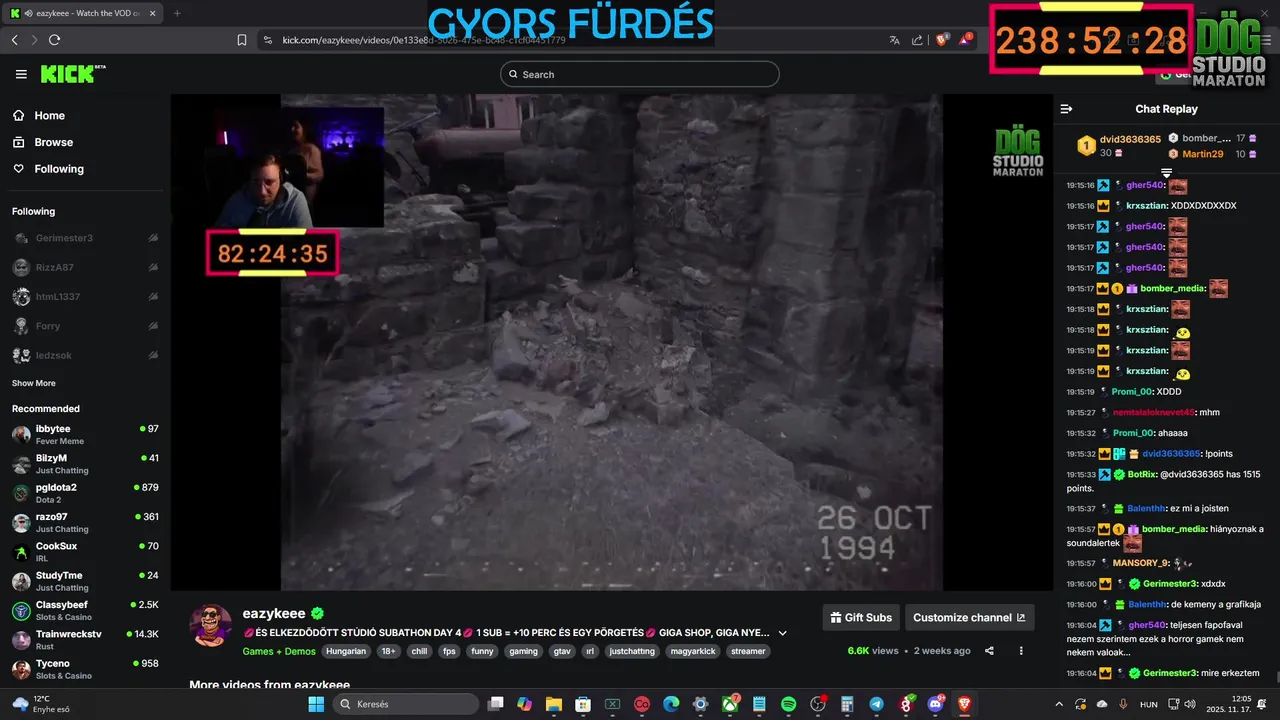
Task: Go back in the browser
Action: tap(14, 40)
